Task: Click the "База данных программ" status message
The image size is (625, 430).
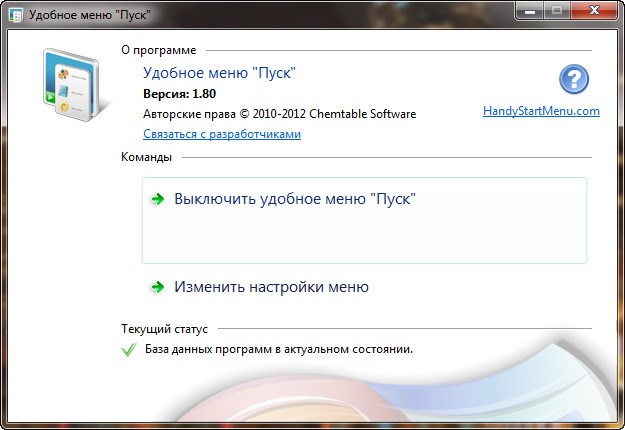Action: point(278,350)
